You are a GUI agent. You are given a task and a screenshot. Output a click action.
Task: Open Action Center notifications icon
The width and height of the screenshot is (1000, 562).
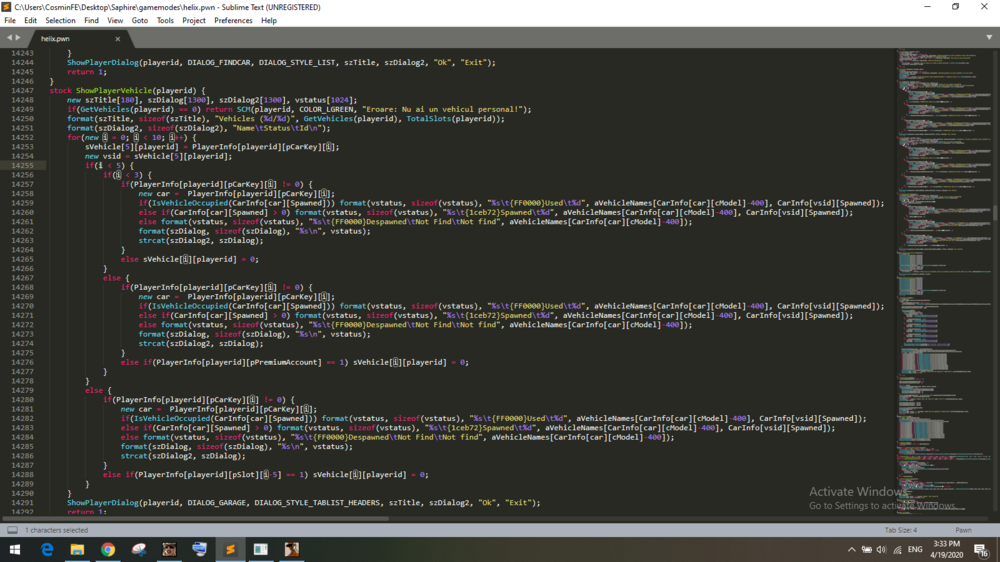982,549
